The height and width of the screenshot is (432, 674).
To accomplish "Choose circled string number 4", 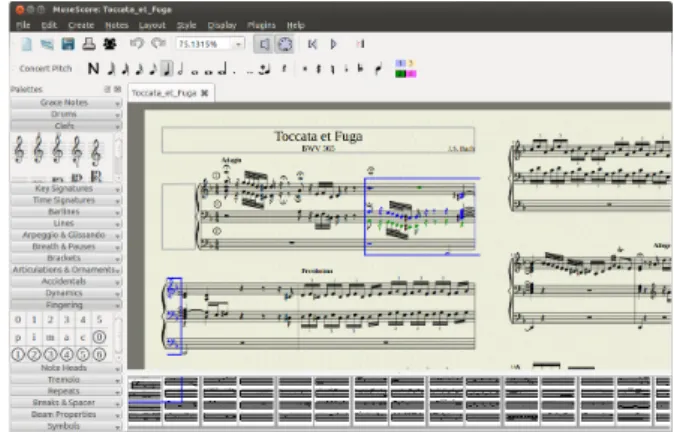I will click(67, 355).
